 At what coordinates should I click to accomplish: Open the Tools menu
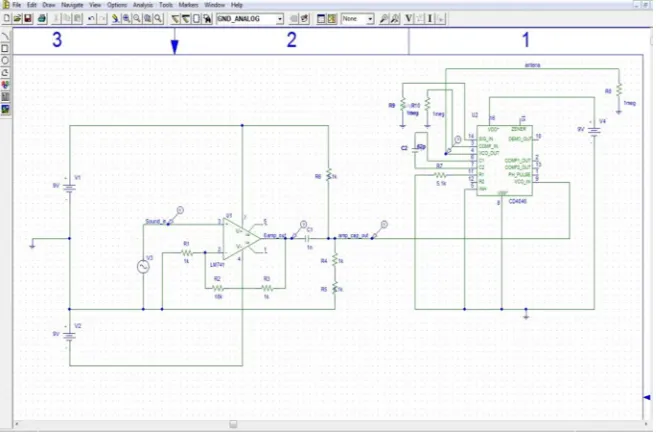click(166, 5)
